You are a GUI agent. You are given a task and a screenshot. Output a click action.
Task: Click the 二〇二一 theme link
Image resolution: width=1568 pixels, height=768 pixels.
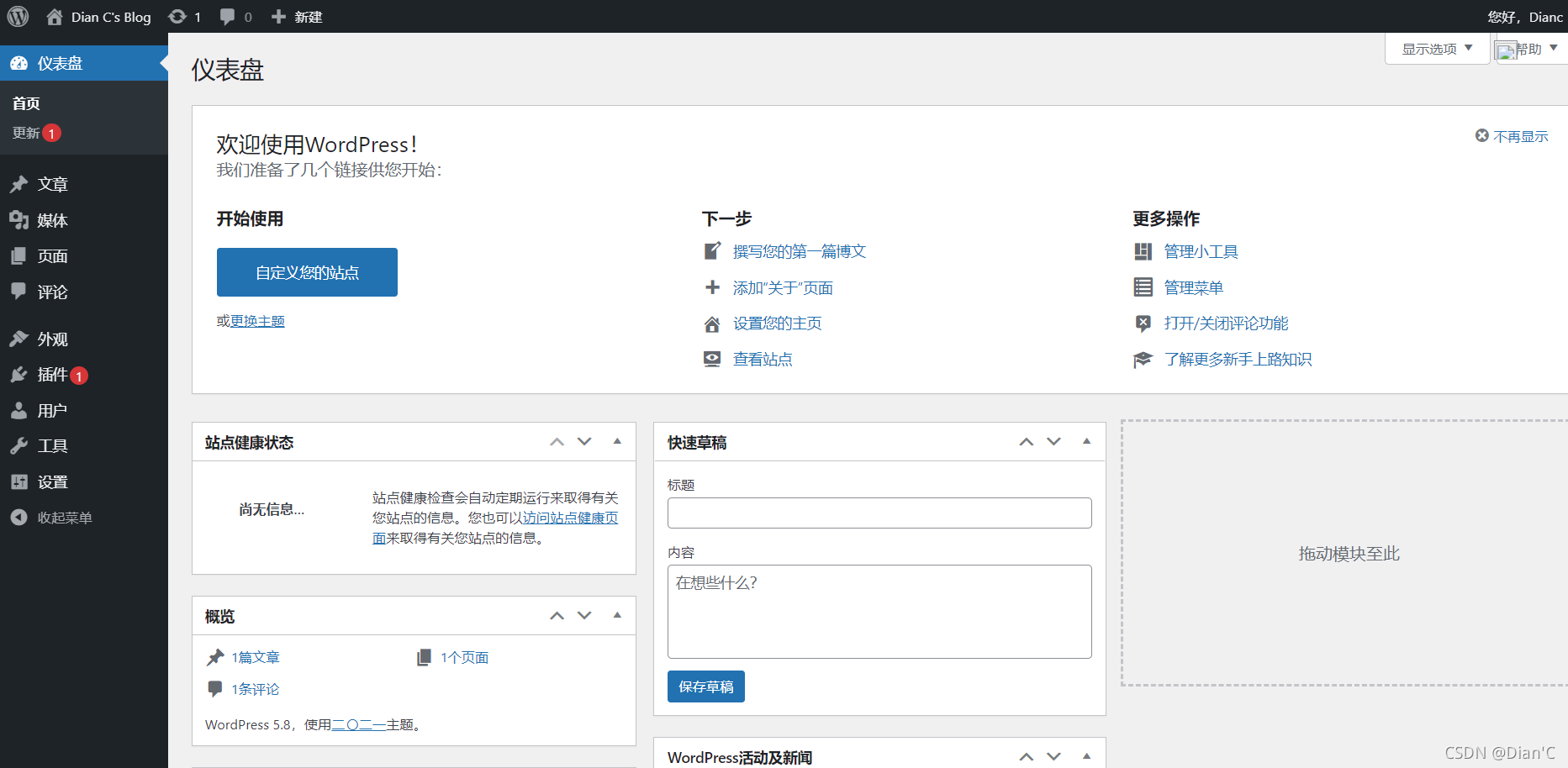pyautogui.click(x=359, y=724)
